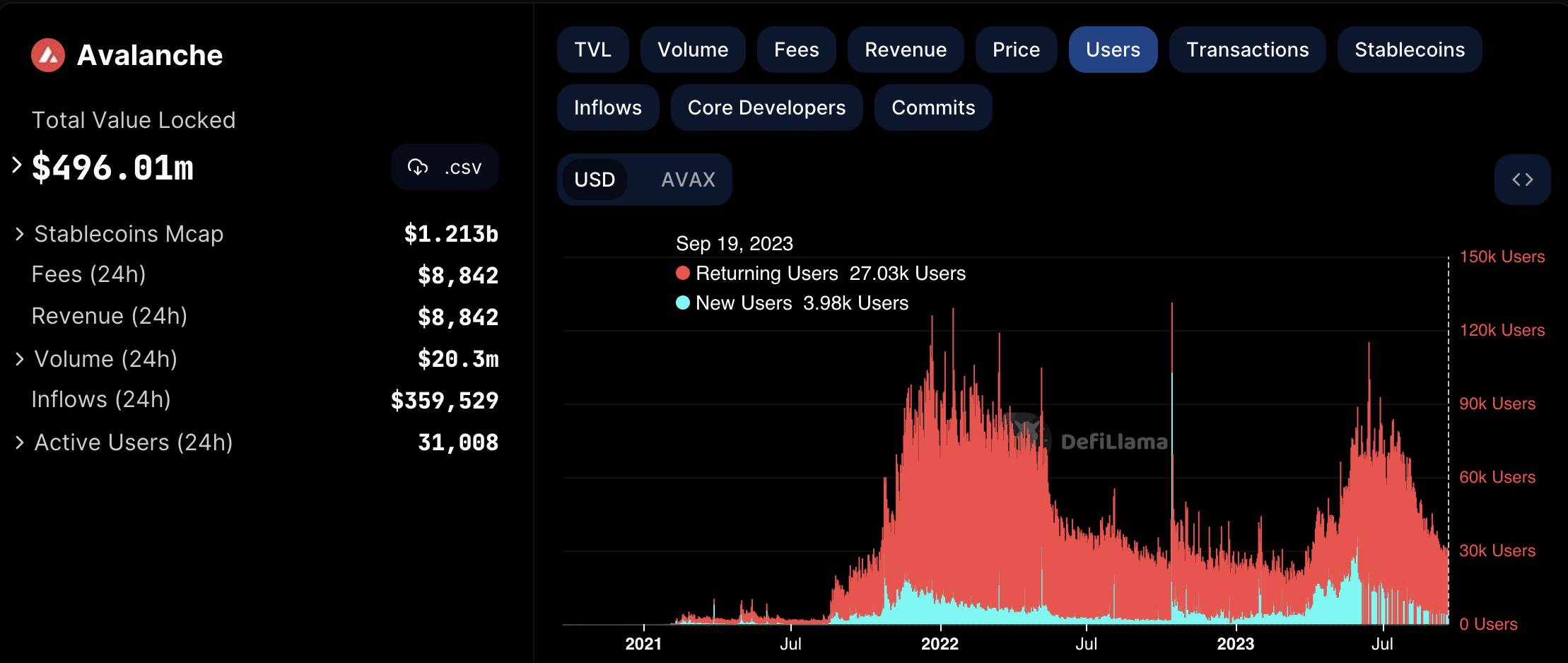Click the Inflows (24h) label

(x=101, y=399)
